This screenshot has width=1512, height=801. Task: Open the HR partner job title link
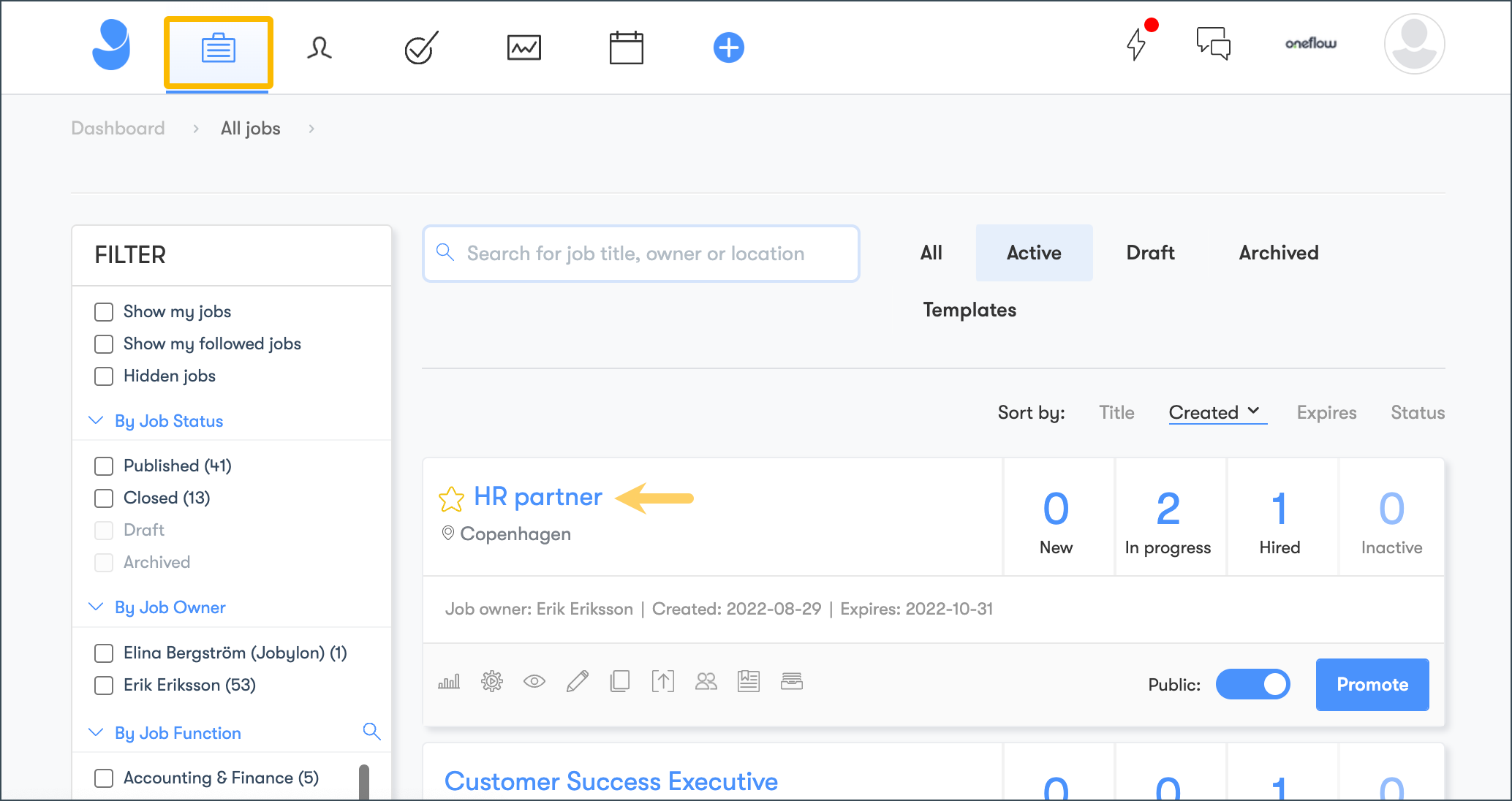[538, 497]
